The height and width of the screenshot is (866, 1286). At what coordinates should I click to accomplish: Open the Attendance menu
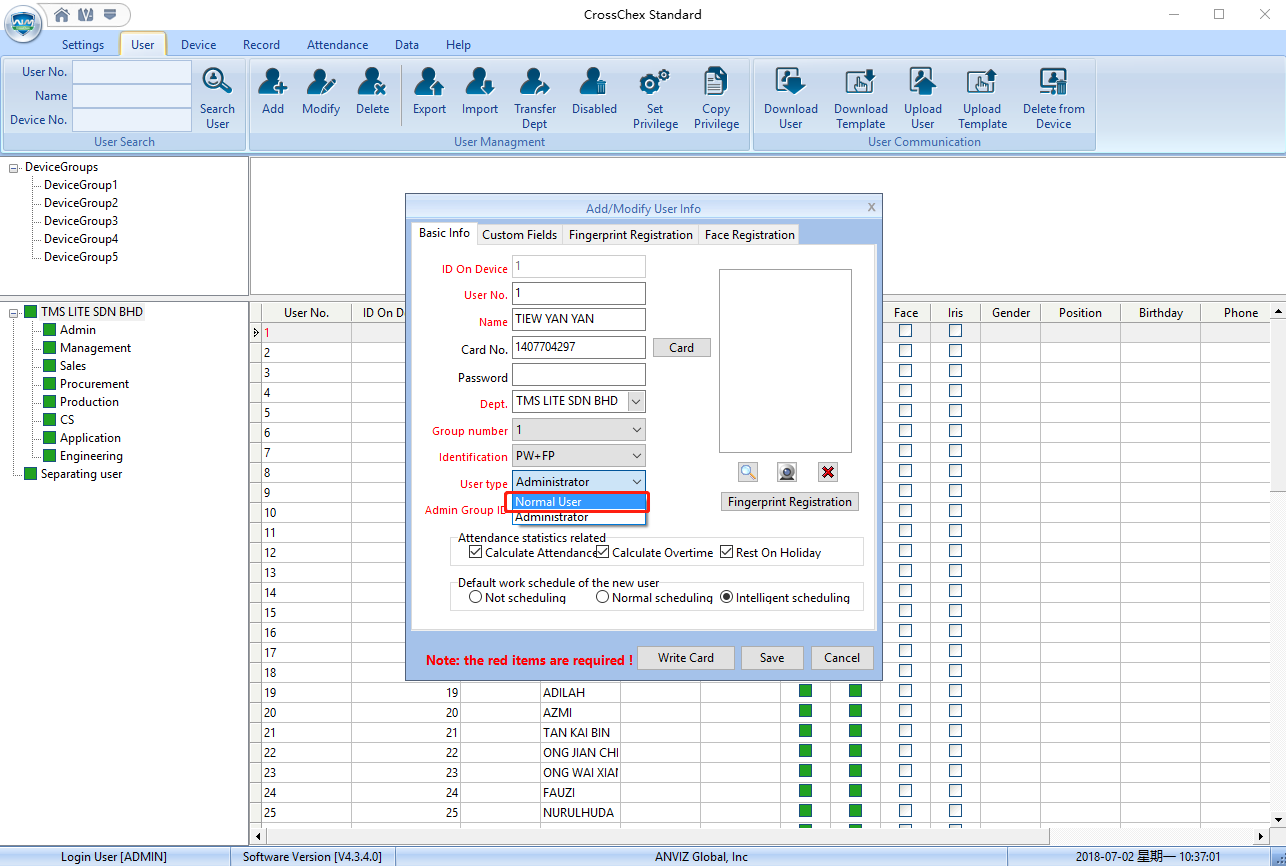click(x=337, y=44)
